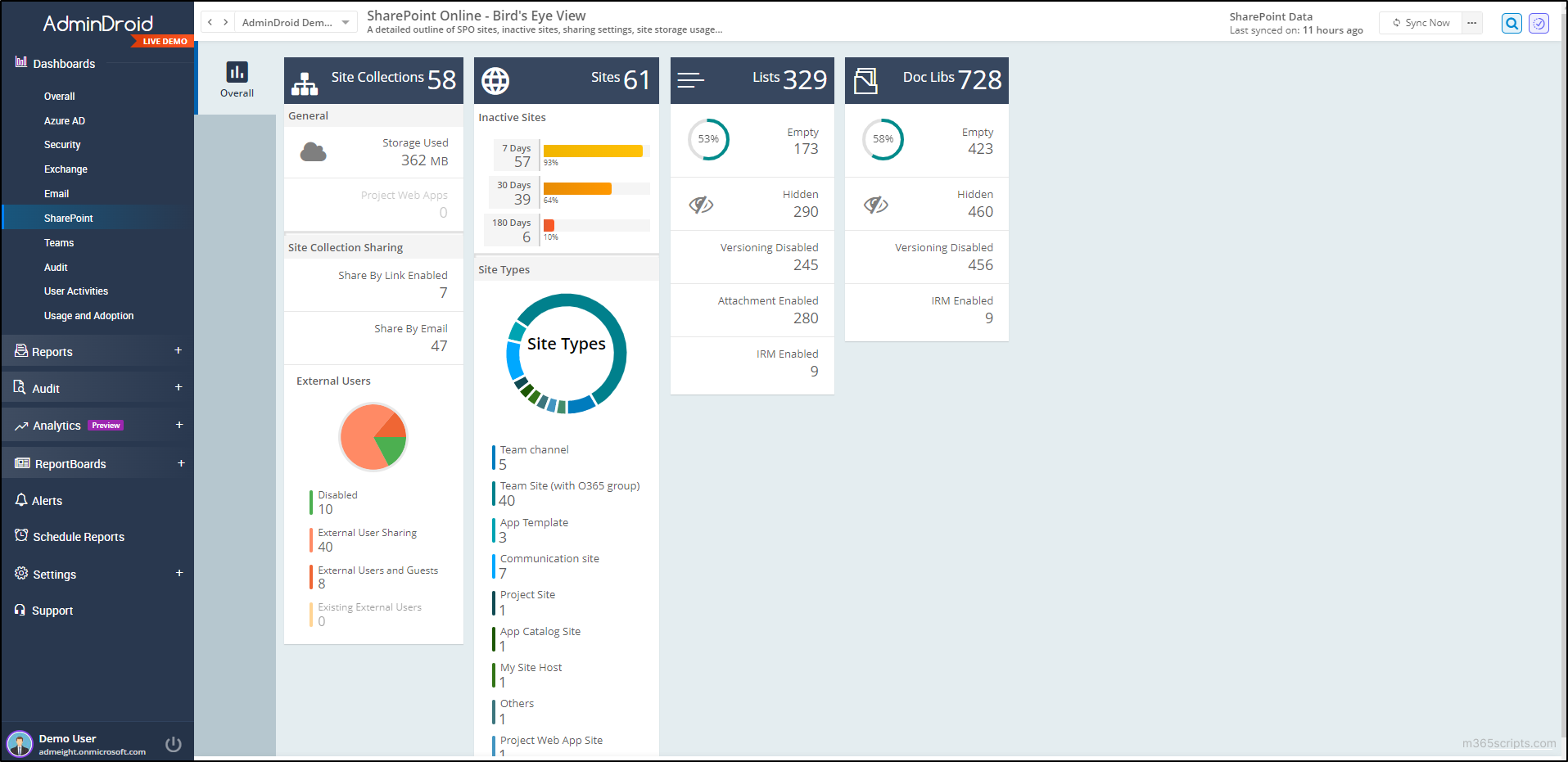Expand Reports with plus sign
This screenshot has height=762, width=1568.
pyautogui.click(x=178, y=350)
